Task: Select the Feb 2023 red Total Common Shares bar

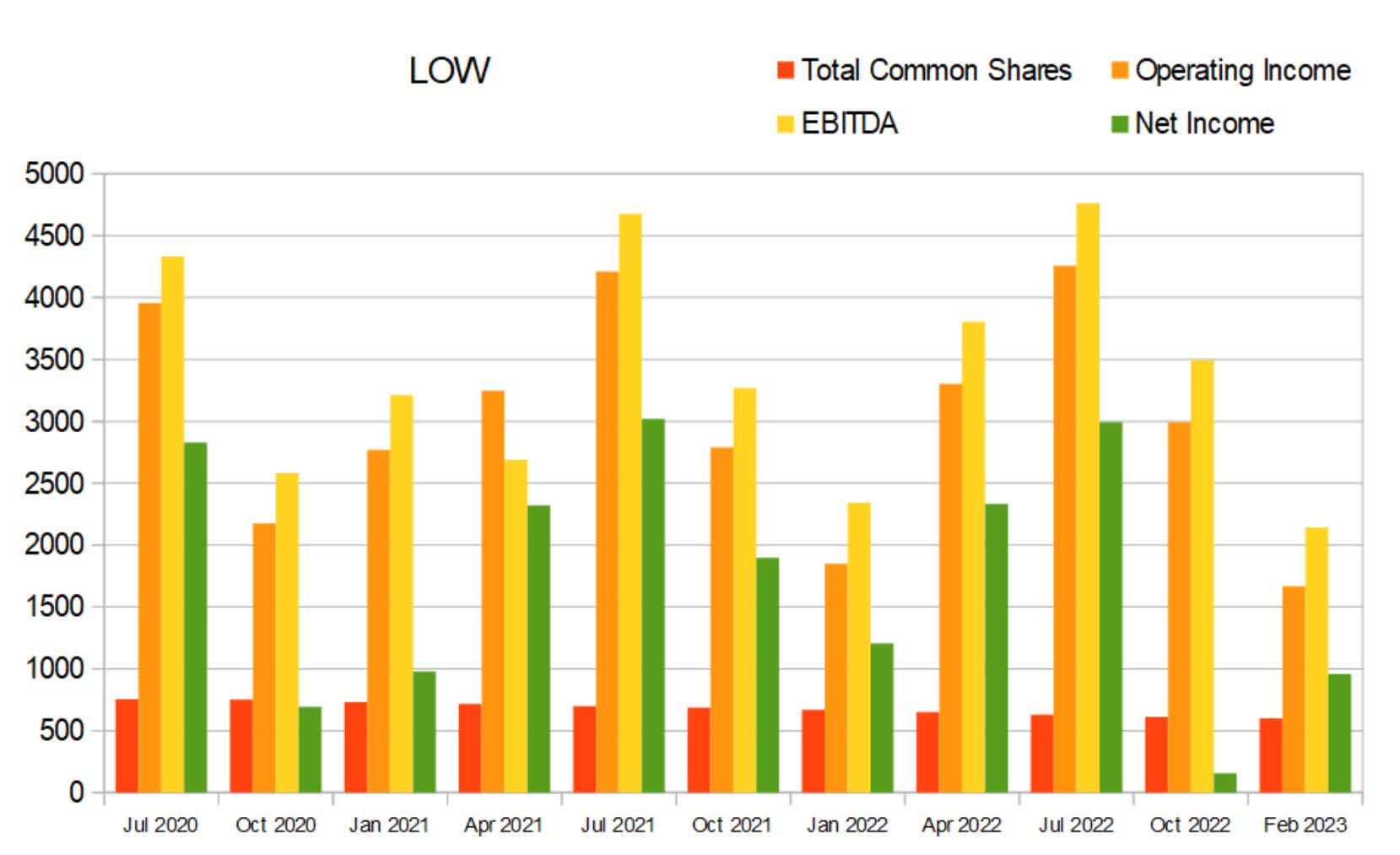Action: point(1271,755)
